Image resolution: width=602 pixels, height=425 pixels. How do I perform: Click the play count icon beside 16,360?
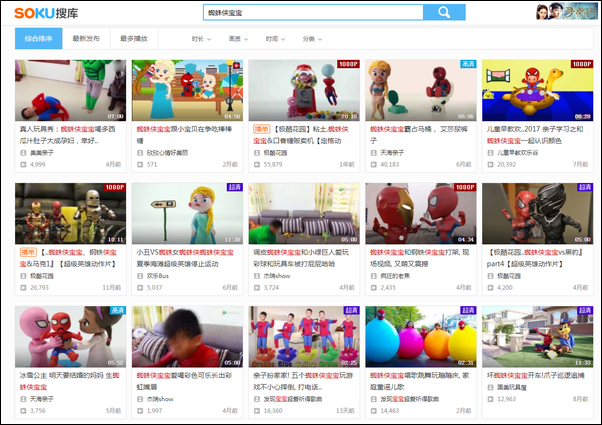click(x=256, y=411)
